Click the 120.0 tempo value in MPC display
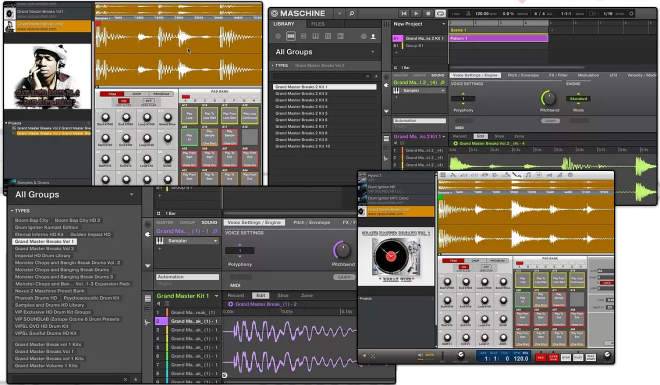Screen dimensions: 660x385 pos(521,359)
